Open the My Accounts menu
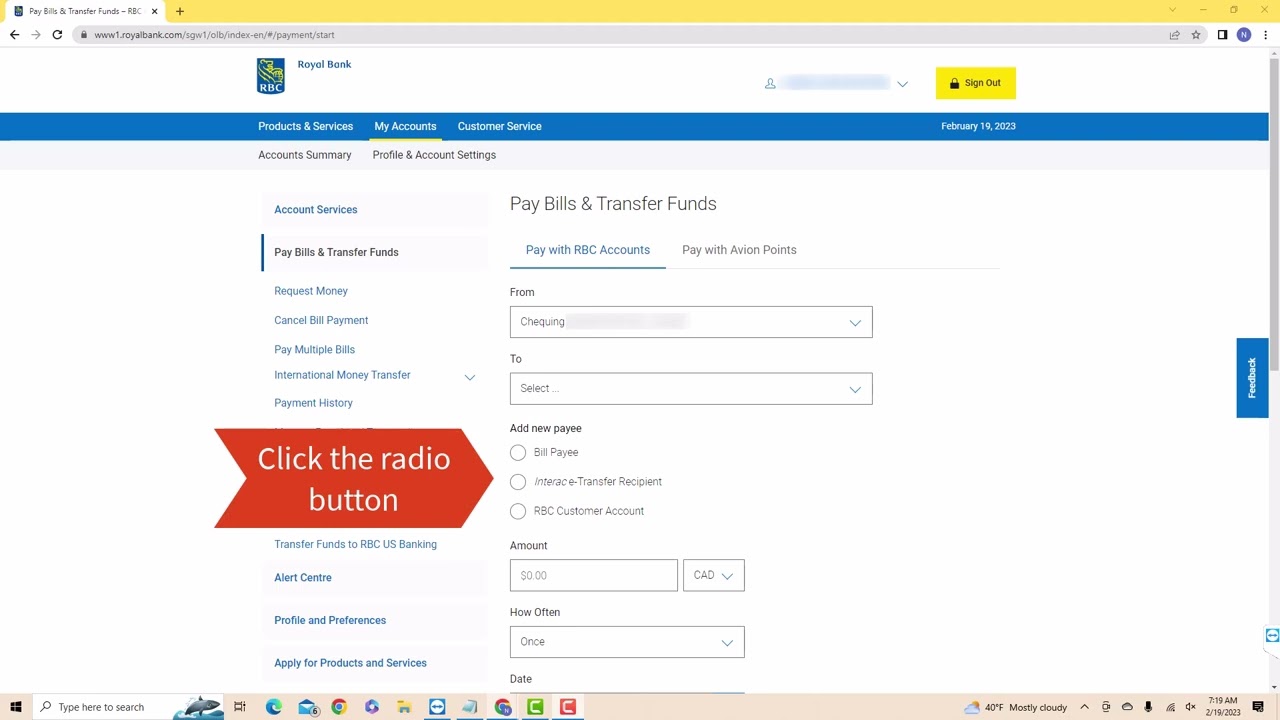 [x=405, y=126]
